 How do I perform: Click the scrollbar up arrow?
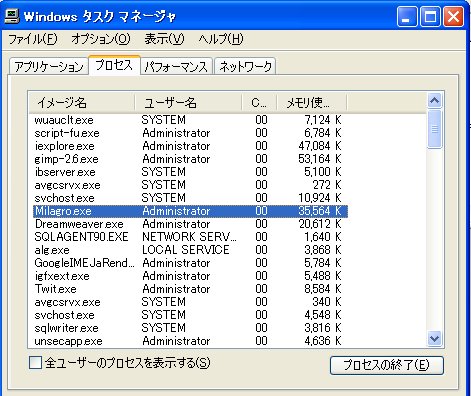pyautogui.click(x=434, y=101)
